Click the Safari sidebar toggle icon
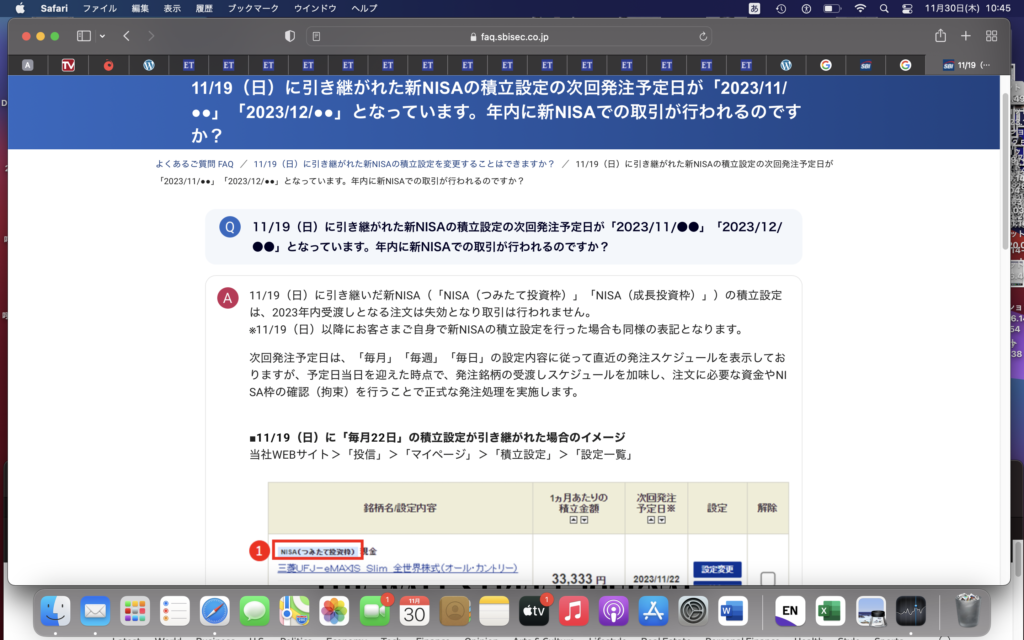This screenshot has width=1024, height=640. [83, 36]
